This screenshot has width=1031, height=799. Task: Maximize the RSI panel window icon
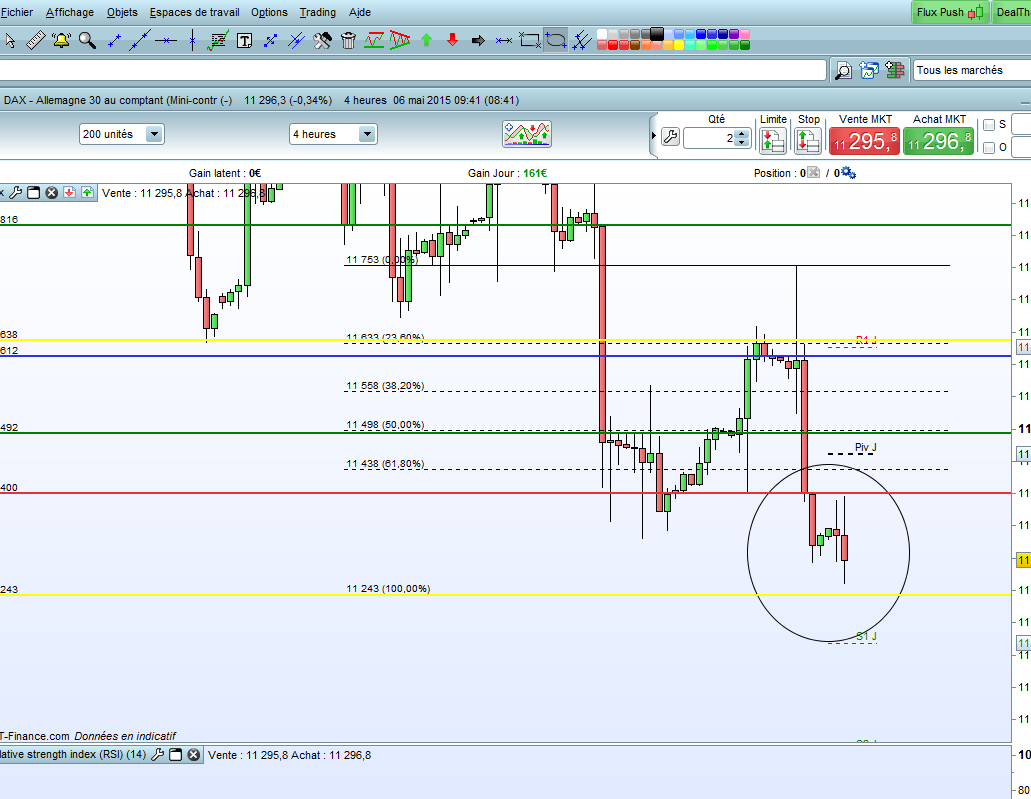tap(176, 755)
